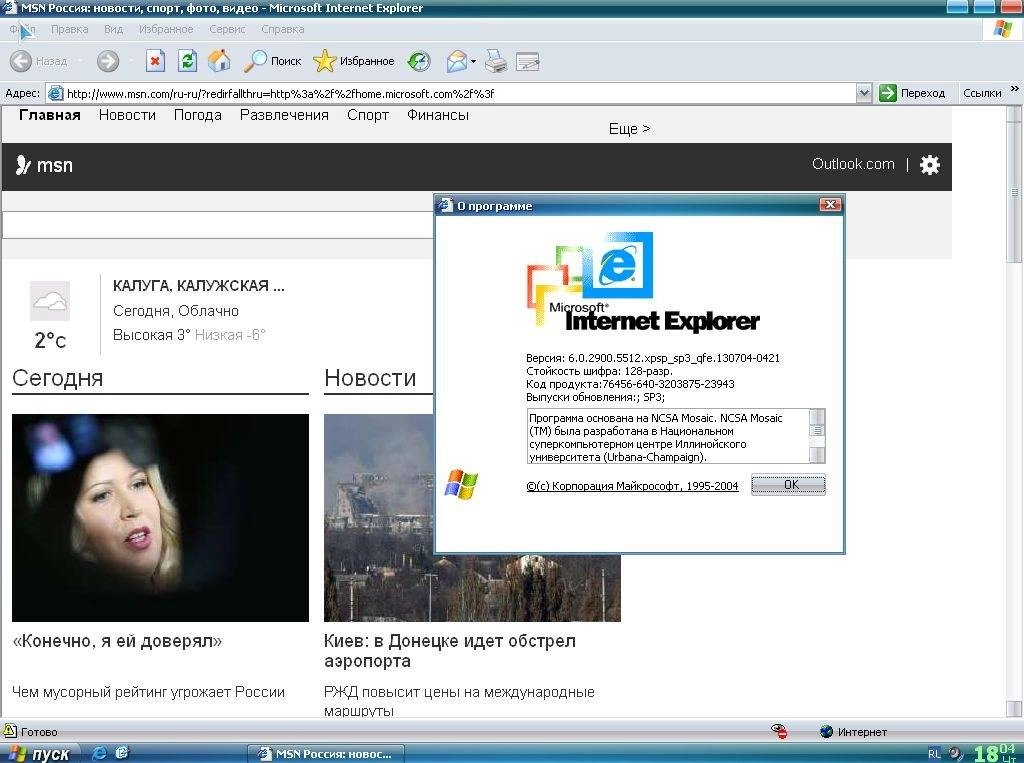Print the page using printer icon
Viewport: 1024px width, 763px height.
(x=496, y=61)
